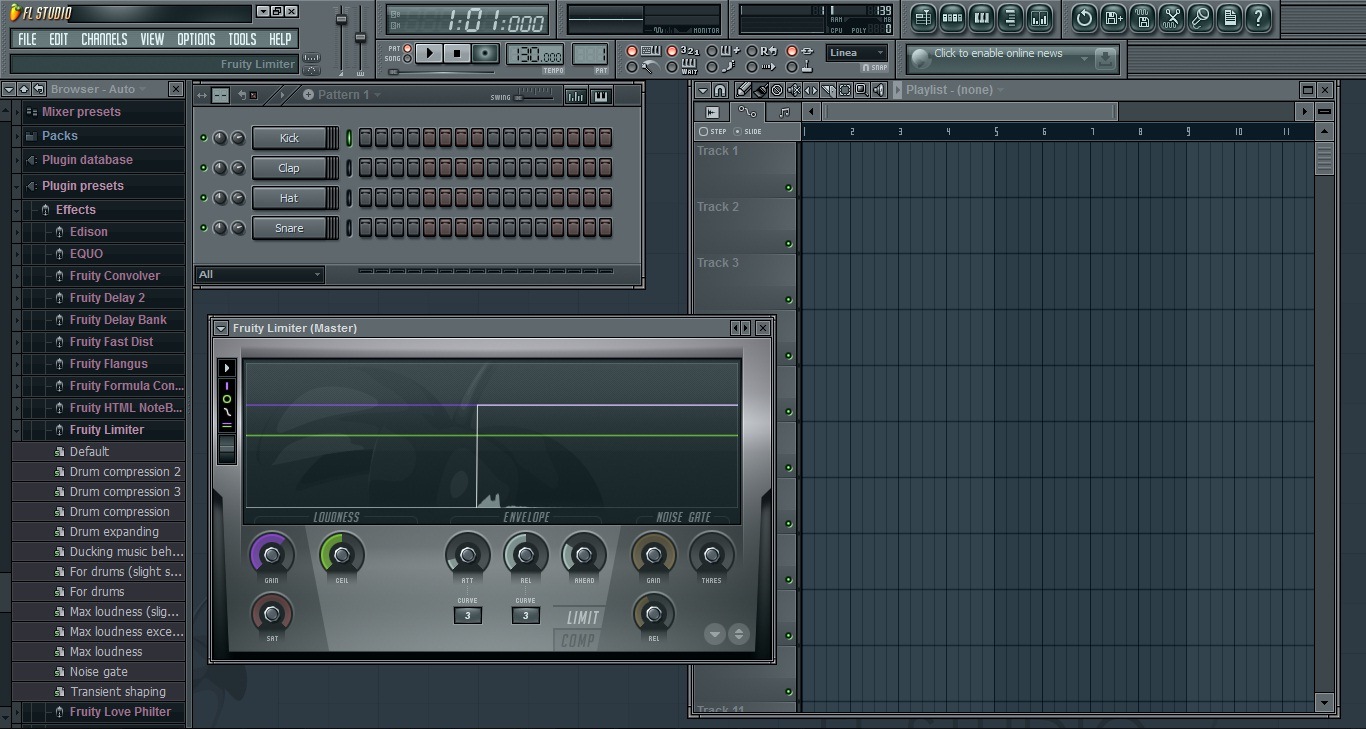Viewport: 1366px width, 729px height.
Task: Stop playback with the stop button
Action: coord(457,53)
